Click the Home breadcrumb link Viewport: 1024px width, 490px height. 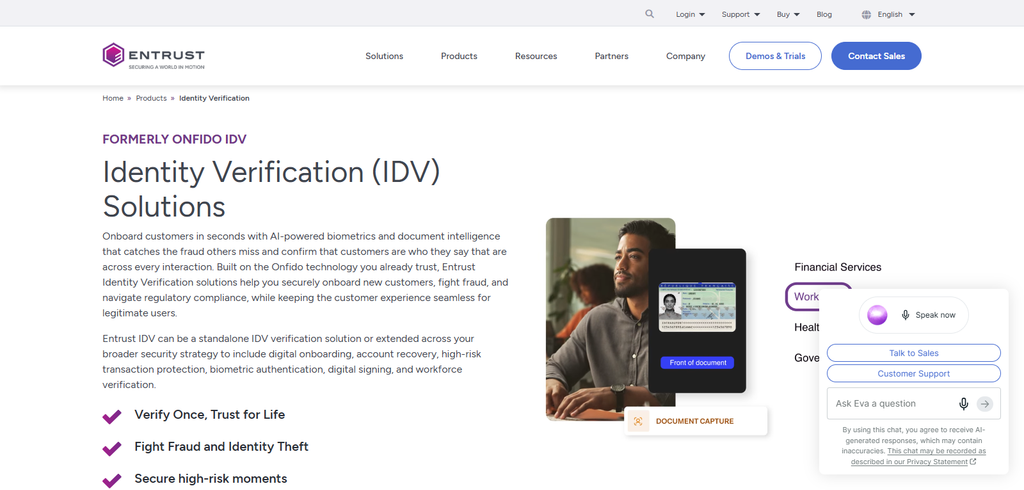click(x=113, y=98)
